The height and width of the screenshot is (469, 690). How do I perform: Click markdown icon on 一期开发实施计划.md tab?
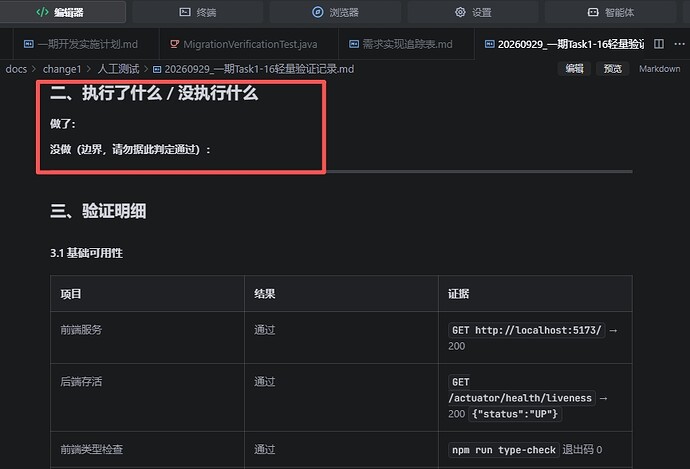(x=29, y=44)
